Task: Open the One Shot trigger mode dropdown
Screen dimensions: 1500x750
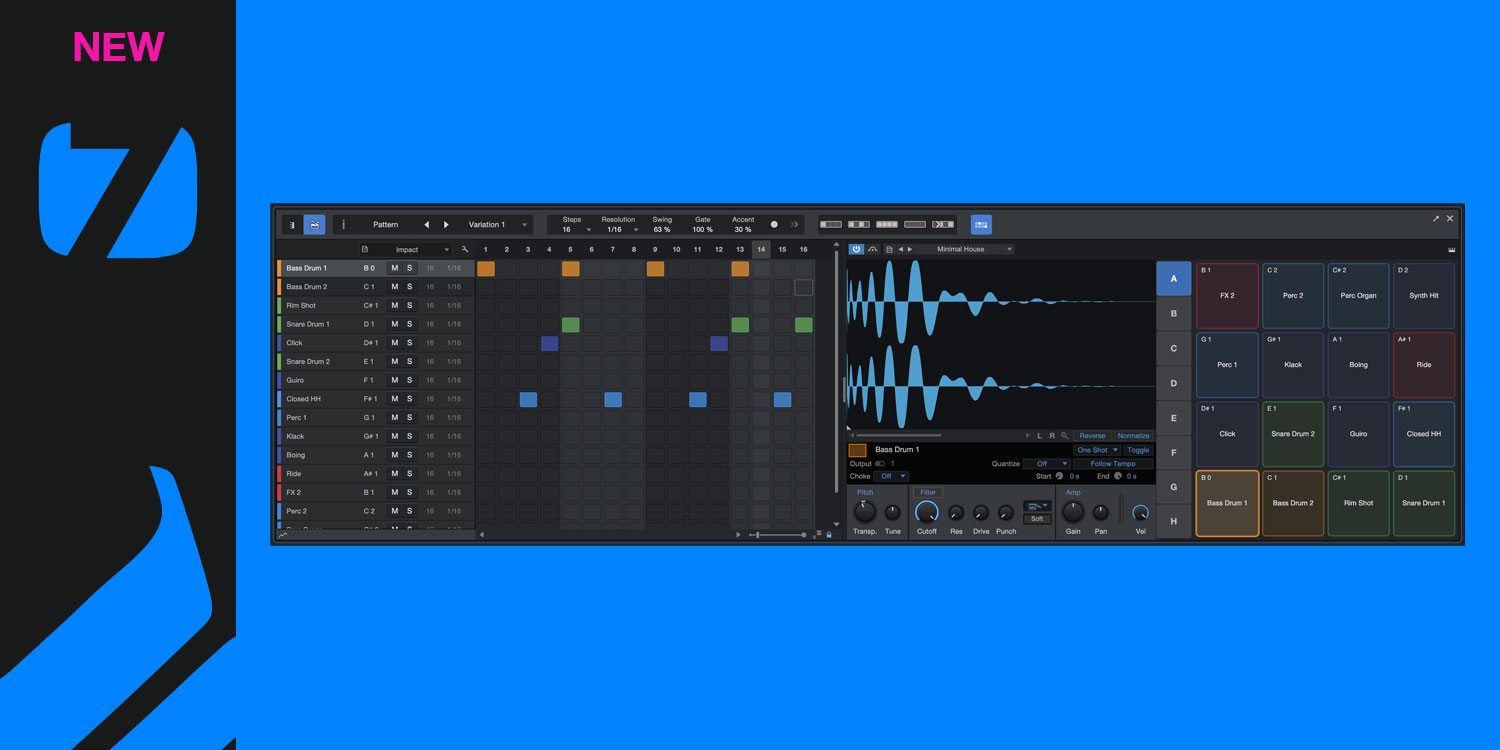Action: [1097, 450]
